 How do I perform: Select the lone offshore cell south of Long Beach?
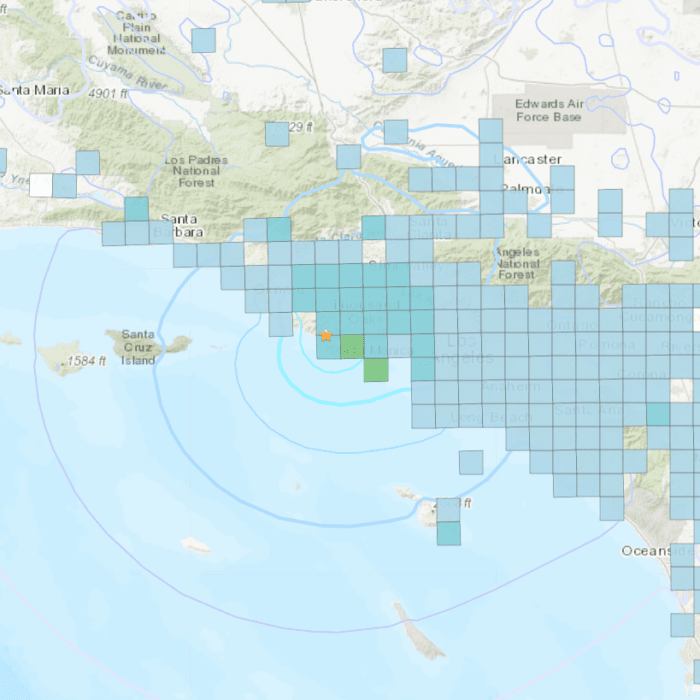point(471,462)
